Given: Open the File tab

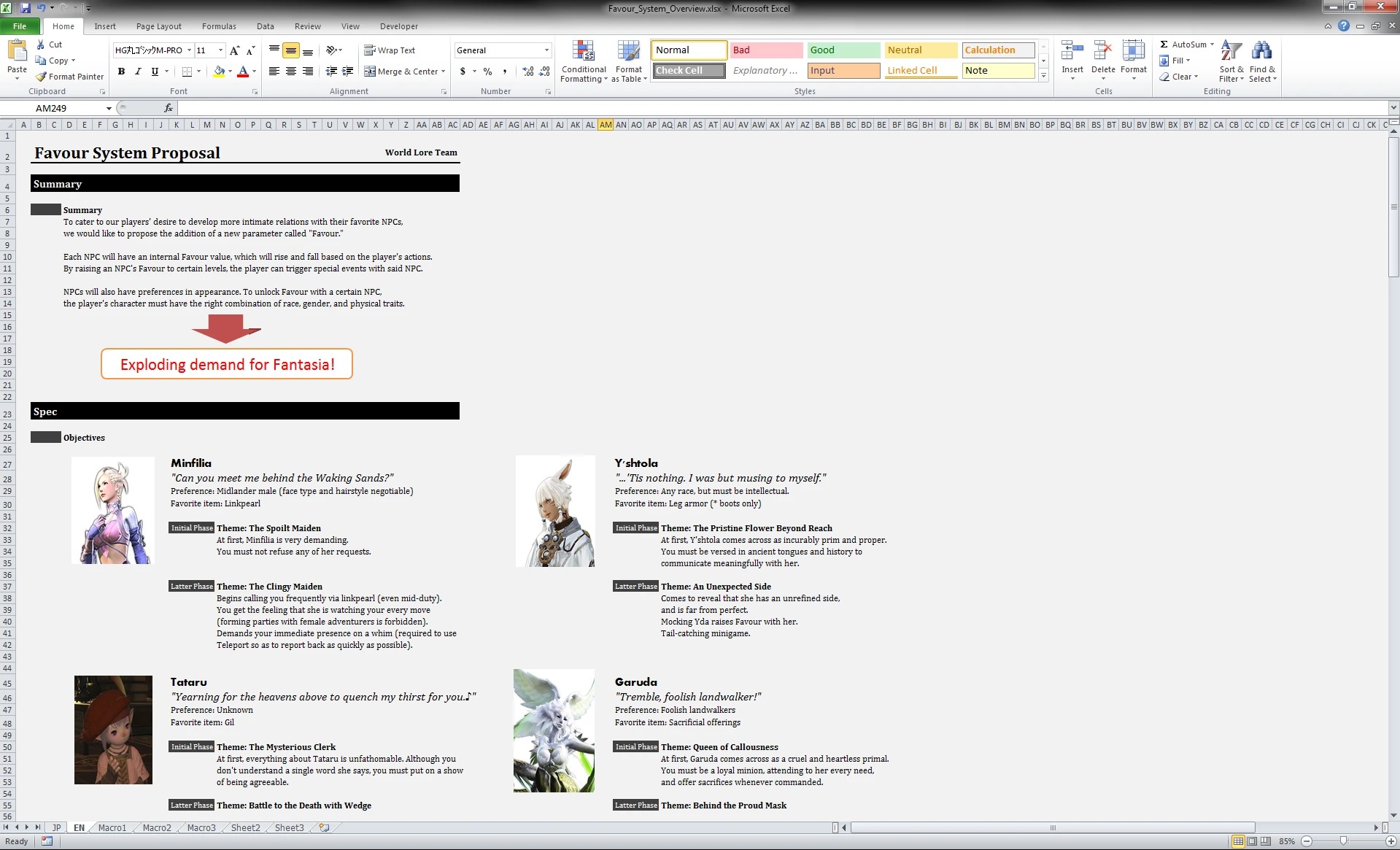Looking at the screenshot, I should (20, 26).
